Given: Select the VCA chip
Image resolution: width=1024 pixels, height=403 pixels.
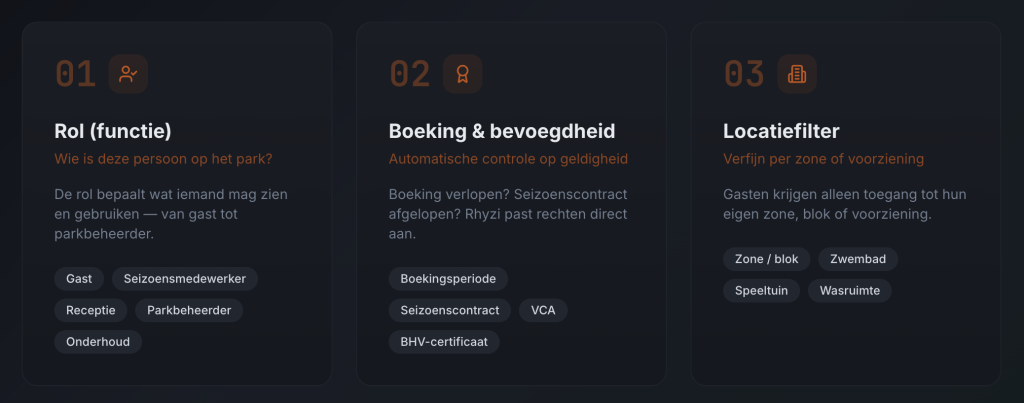Looking at the screenshot, I should 543,310.
